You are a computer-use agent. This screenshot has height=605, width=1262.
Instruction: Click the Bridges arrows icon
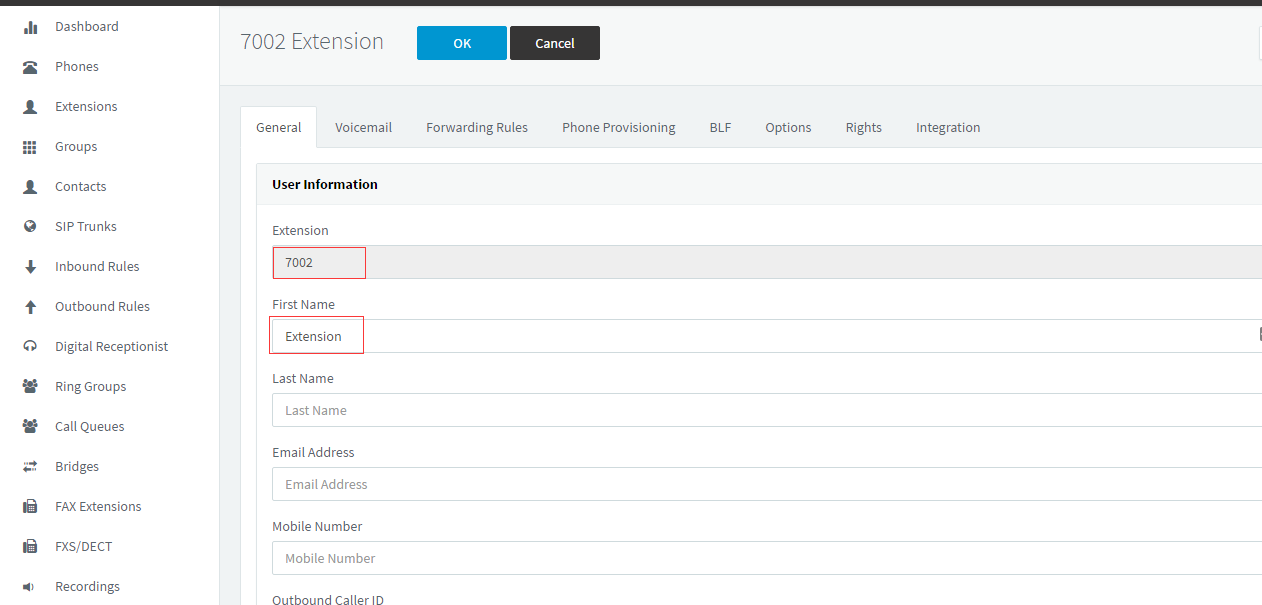(30, 467)
